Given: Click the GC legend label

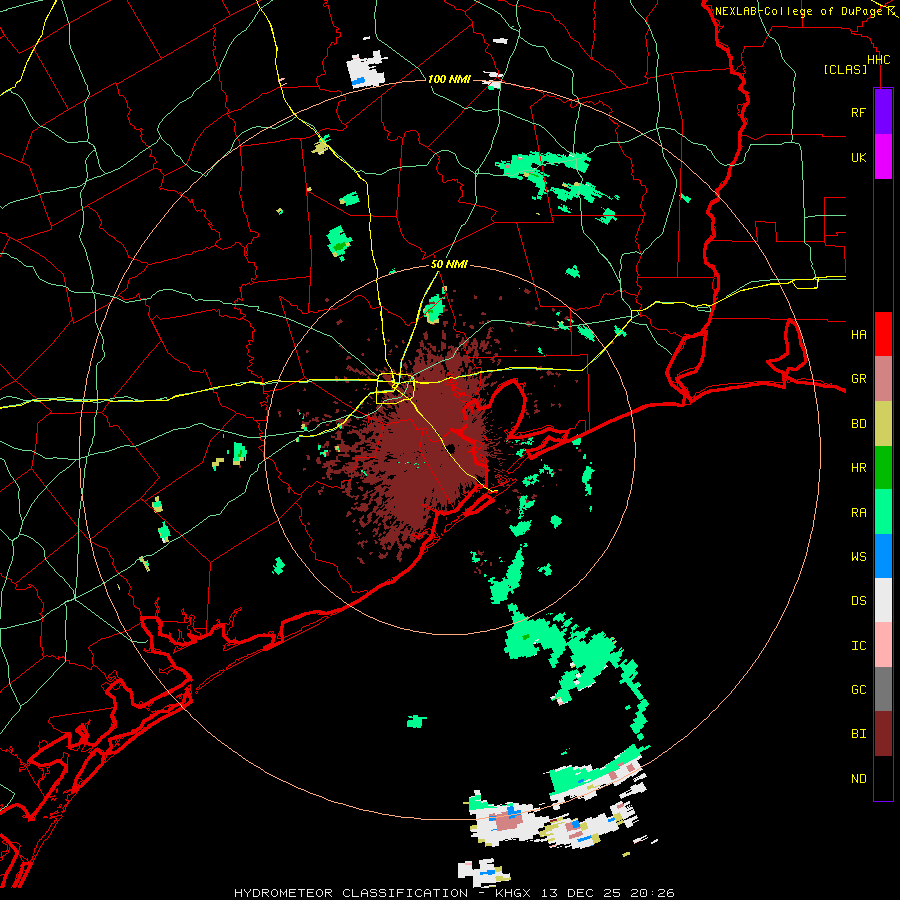Looking at the screenshot, I should (x=858, y=690).
